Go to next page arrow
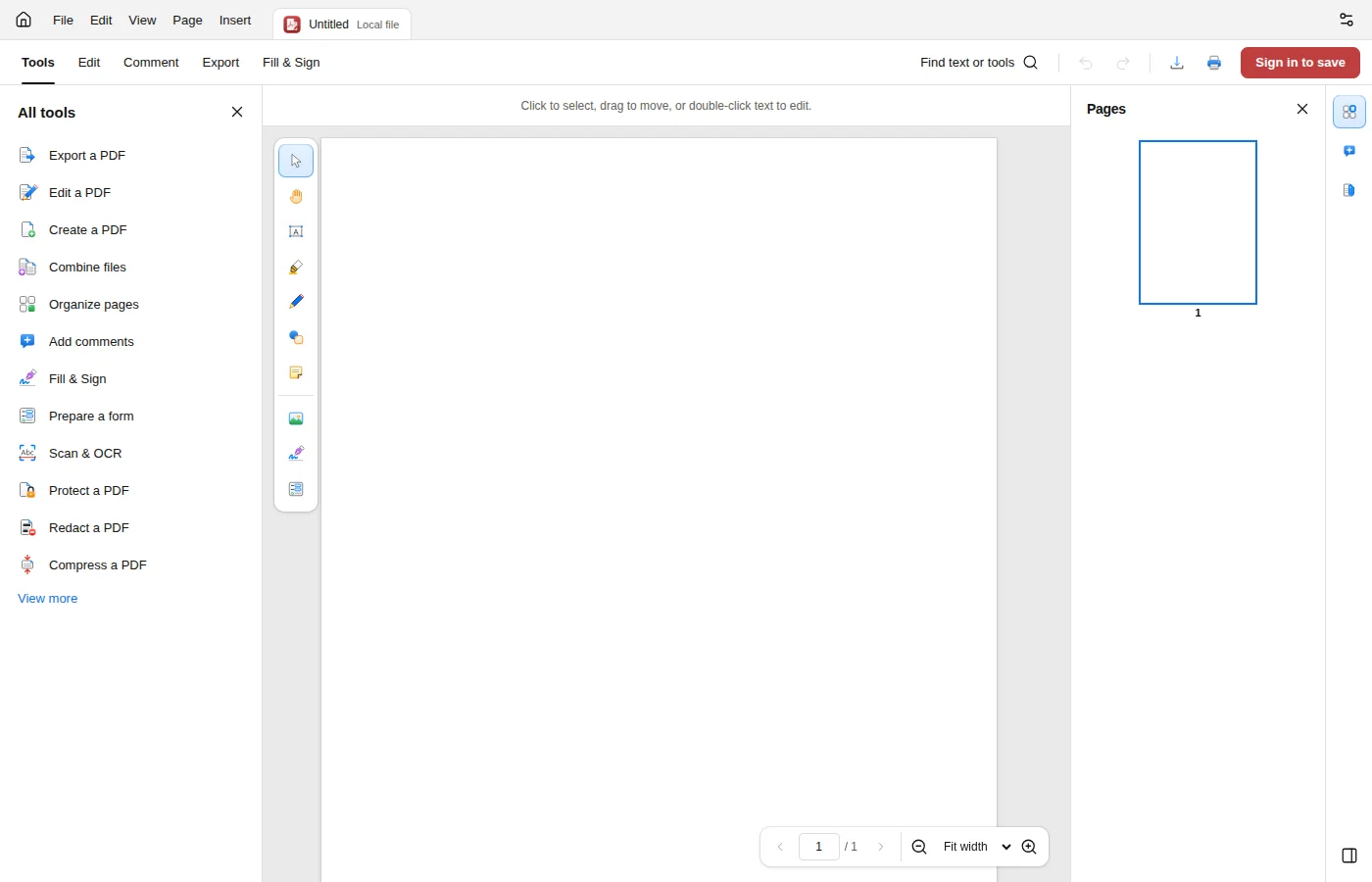 (x=881, y=847)
